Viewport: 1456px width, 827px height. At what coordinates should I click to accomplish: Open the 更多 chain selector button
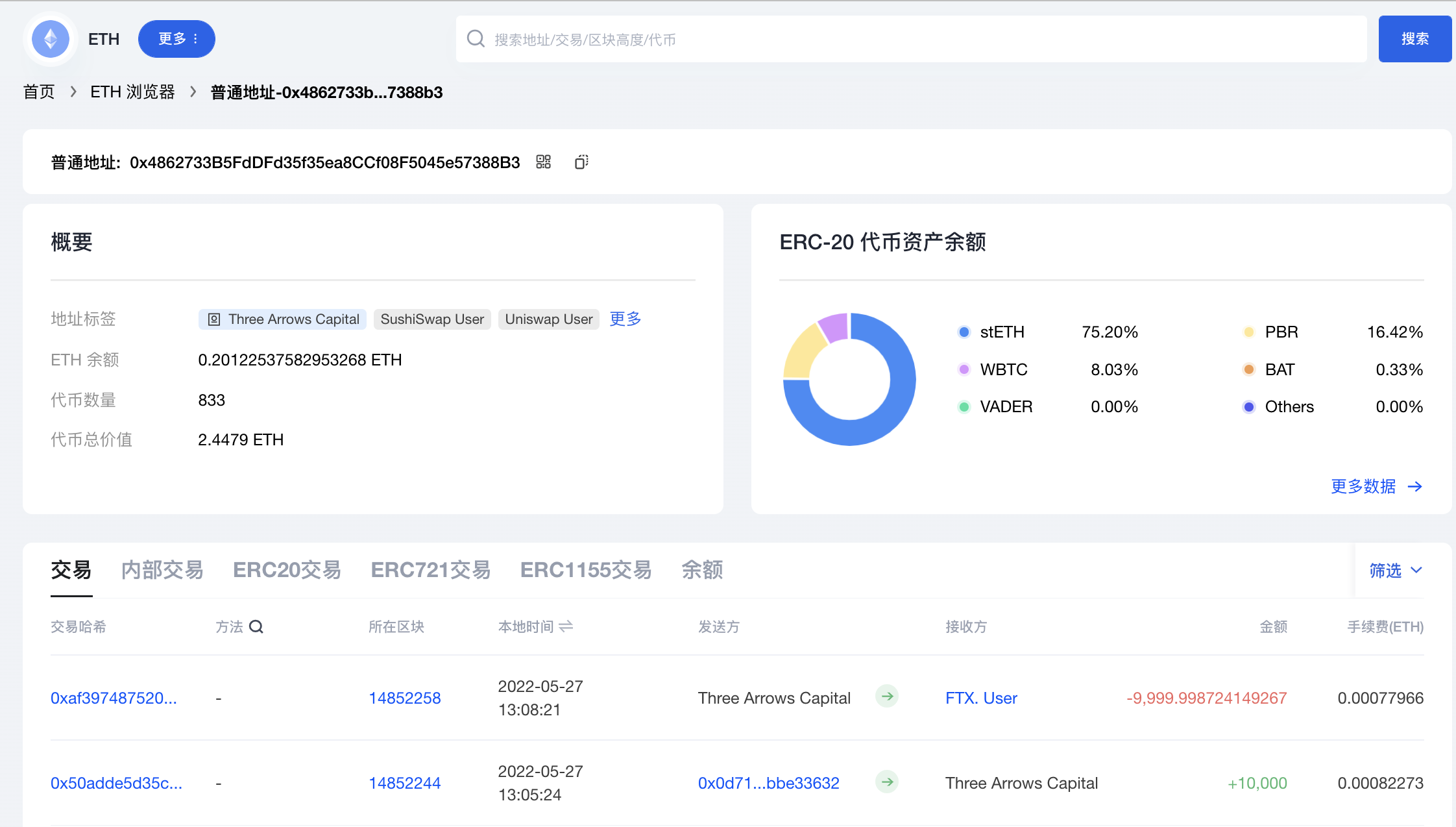(x=176, y=39)
